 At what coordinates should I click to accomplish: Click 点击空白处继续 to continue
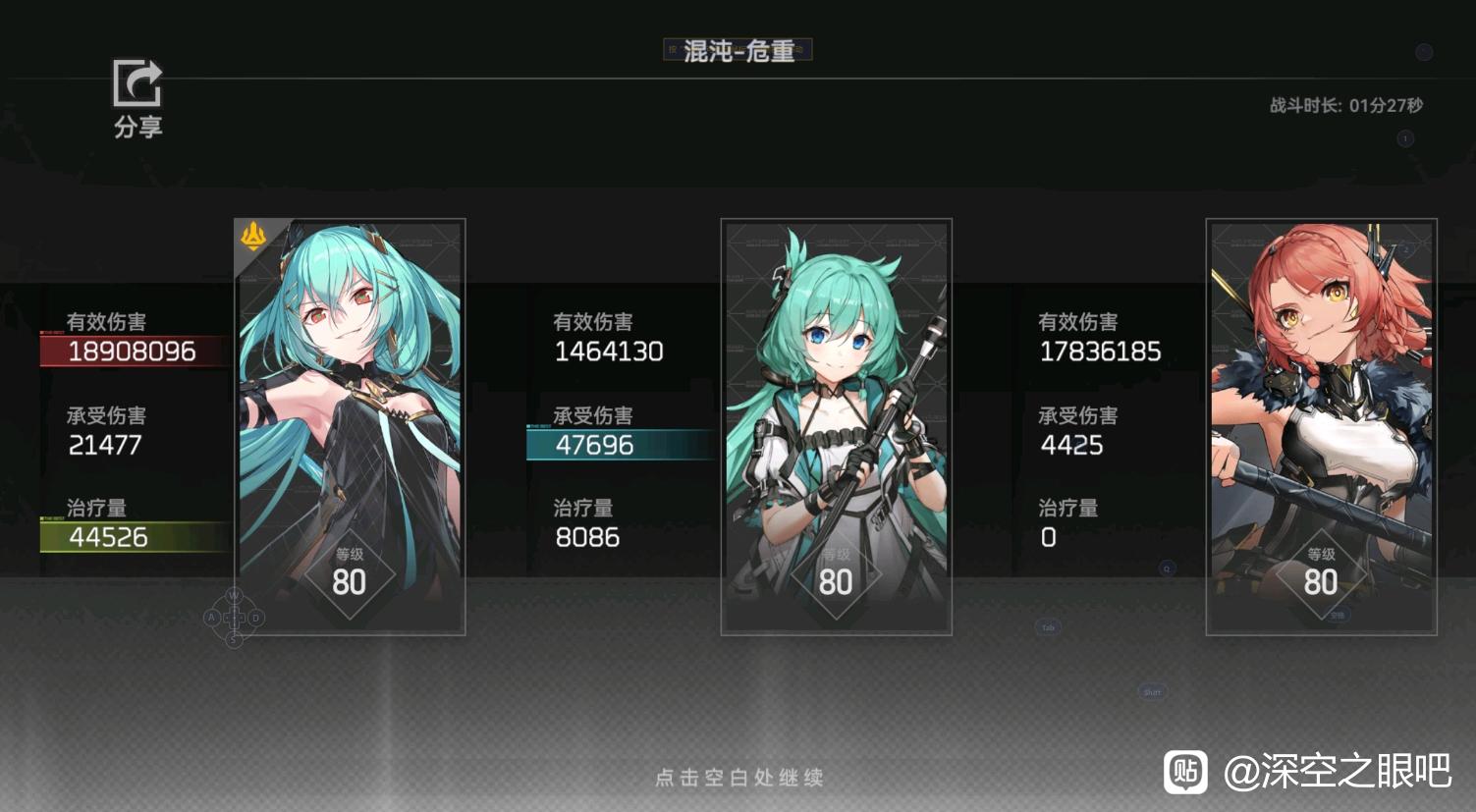tap(738, 778)
